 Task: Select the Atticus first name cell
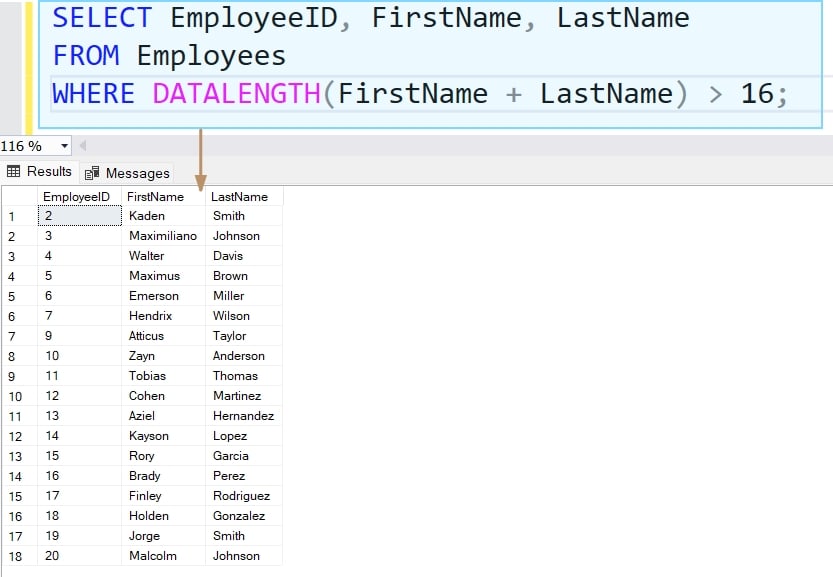[164, 336]
